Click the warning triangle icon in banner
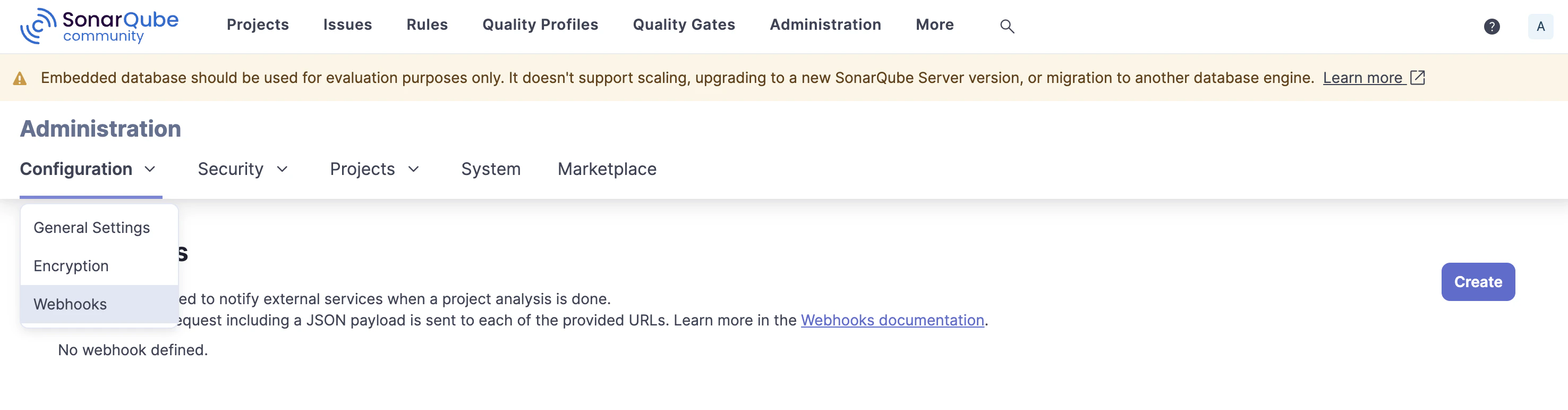The width and height of the screenshot is (1568, 410). click(20, 79)
